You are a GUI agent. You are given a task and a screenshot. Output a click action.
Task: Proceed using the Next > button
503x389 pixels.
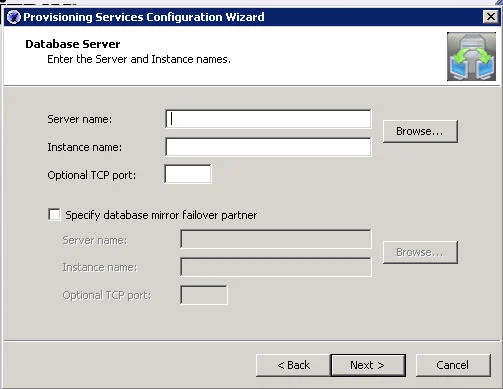pos(368,365)
